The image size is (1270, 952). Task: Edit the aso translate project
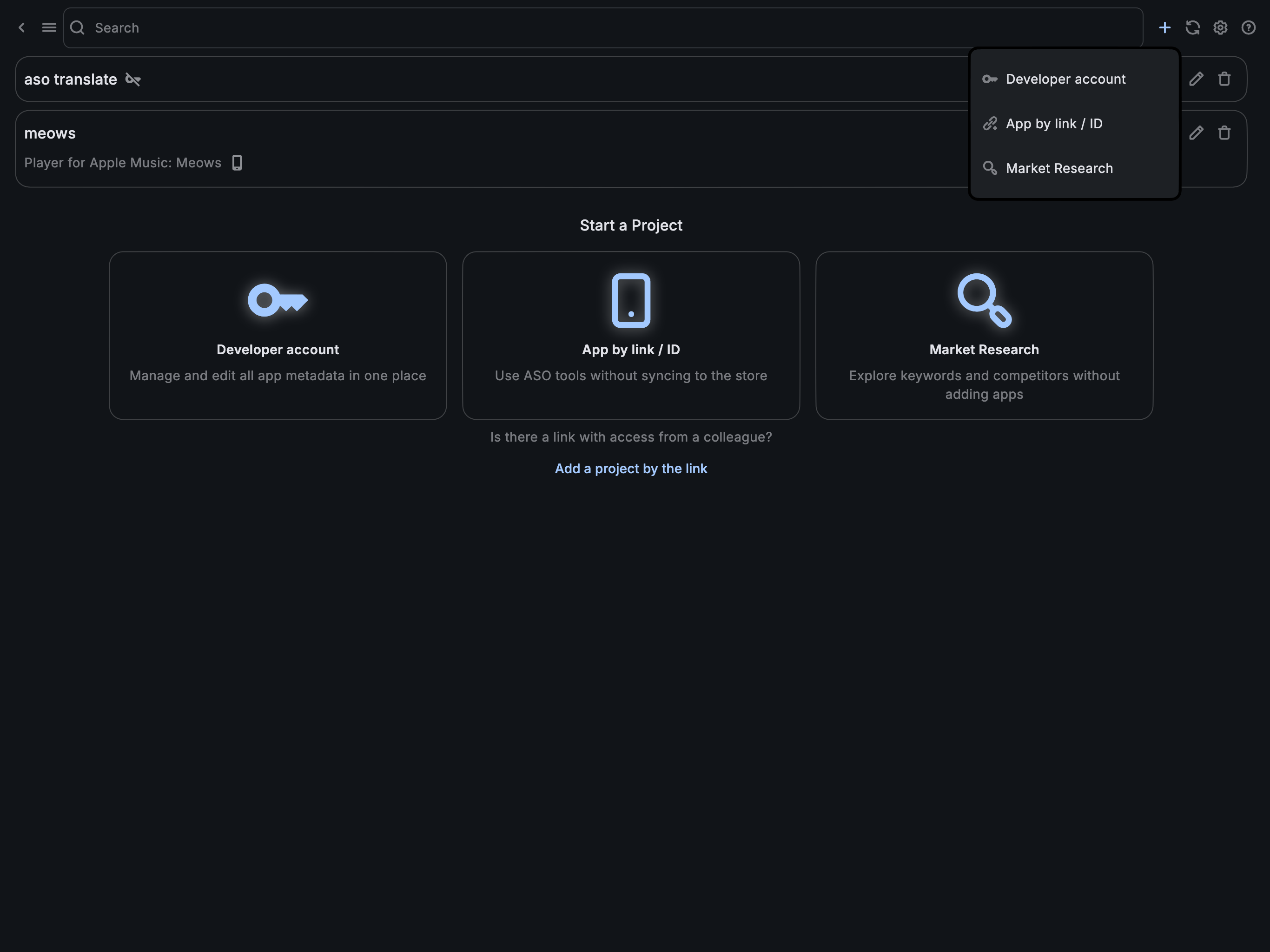coord(1196,79)
